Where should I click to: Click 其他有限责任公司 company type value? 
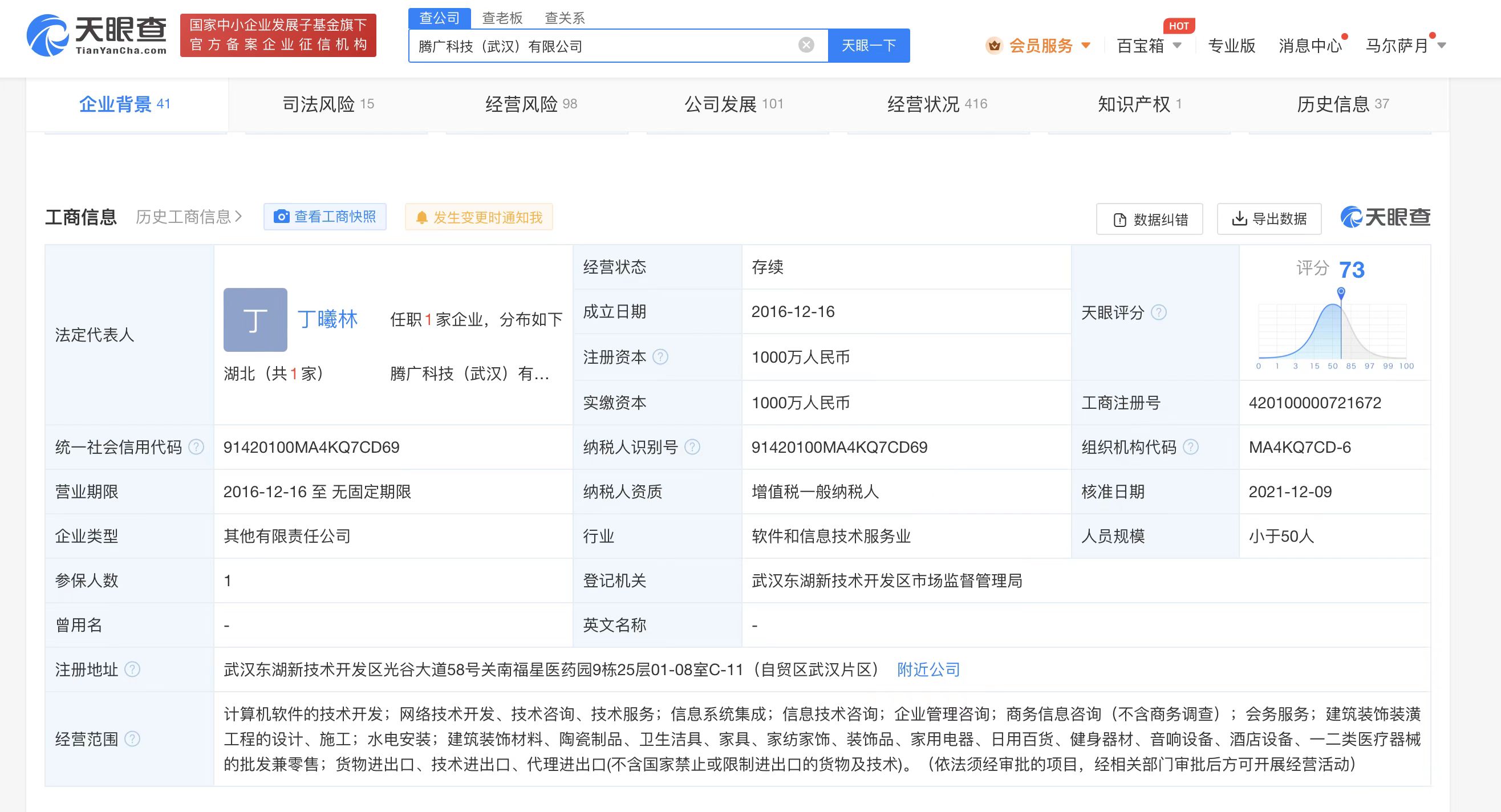(287, 536)
